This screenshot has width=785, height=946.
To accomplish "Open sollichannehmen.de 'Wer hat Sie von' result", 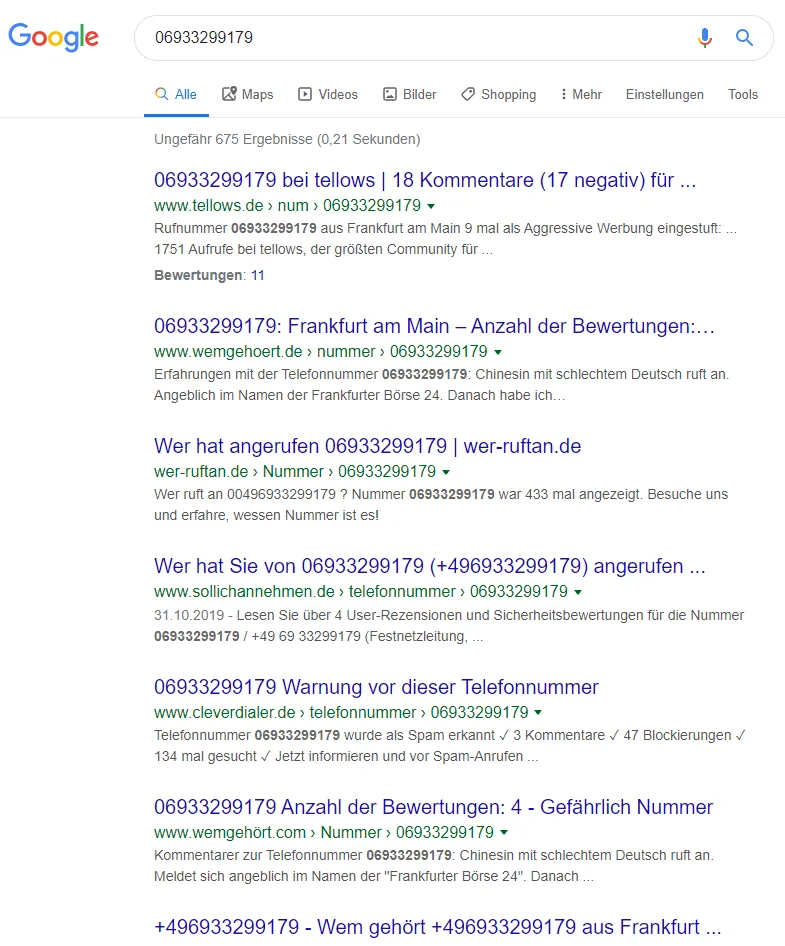I will pyautogui.click(x=430, y=566).
